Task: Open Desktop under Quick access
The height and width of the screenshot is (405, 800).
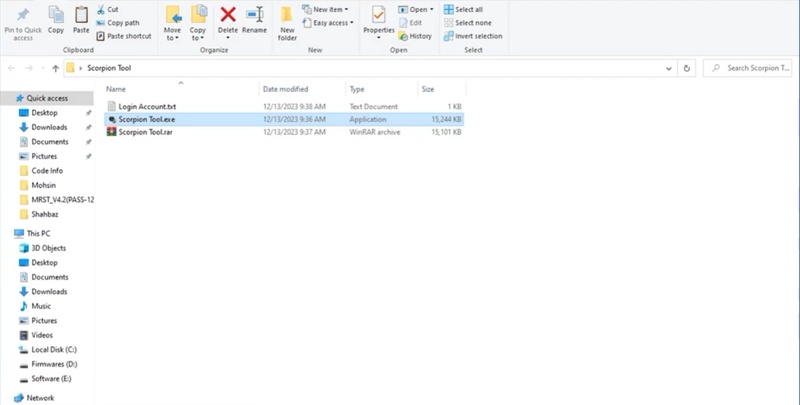Action: coord(44,113)
